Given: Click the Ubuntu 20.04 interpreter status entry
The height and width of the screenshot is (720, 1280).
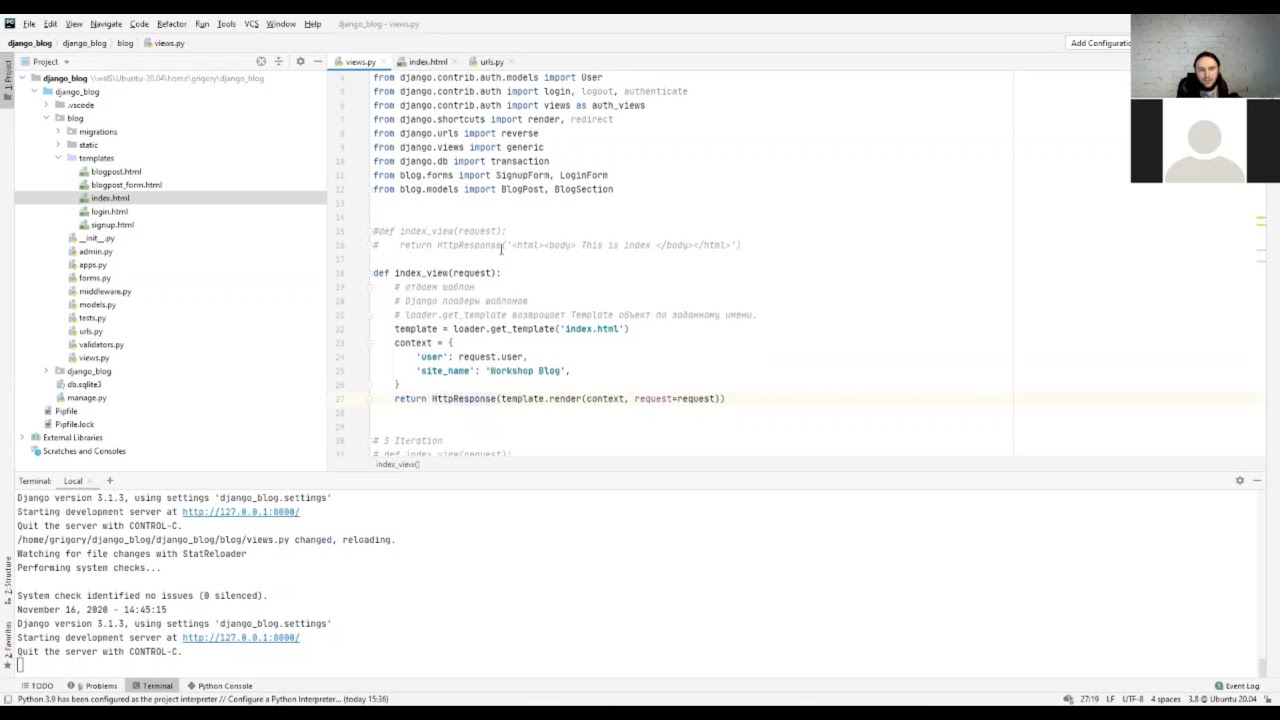Looking at the screenshot, I should 1221,699.
